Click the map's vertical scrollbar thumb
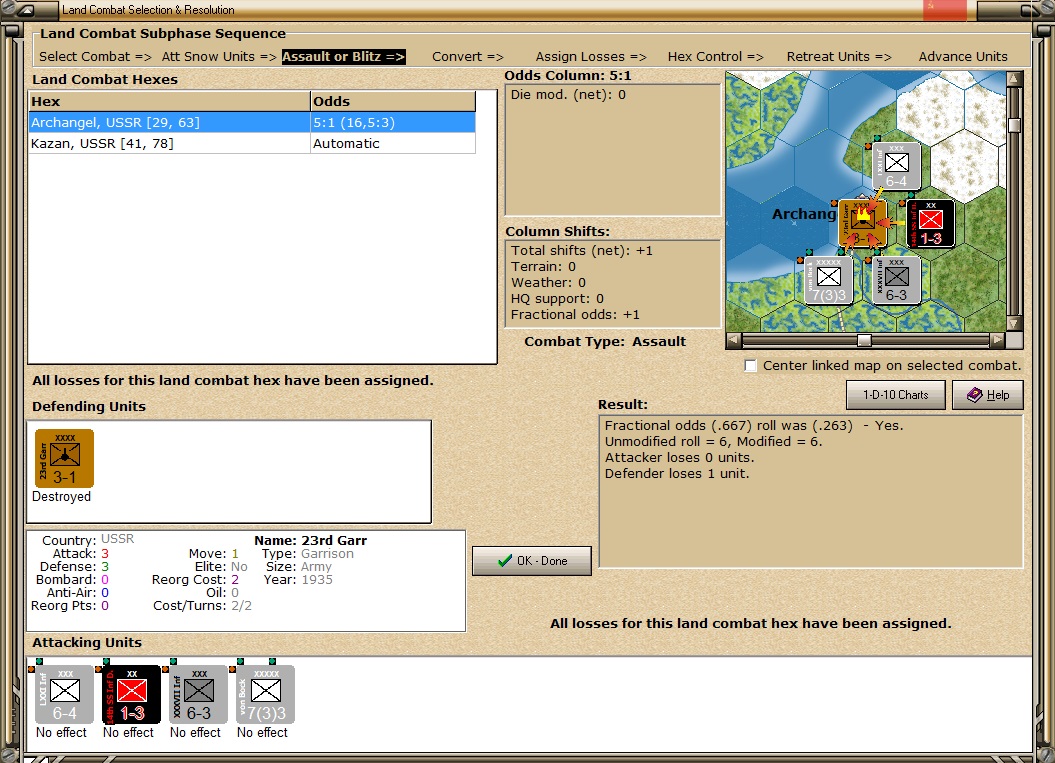Image resolution: width=1055 pixels, height=763 pixels. pyautogui.click(x=1015, y=125)
